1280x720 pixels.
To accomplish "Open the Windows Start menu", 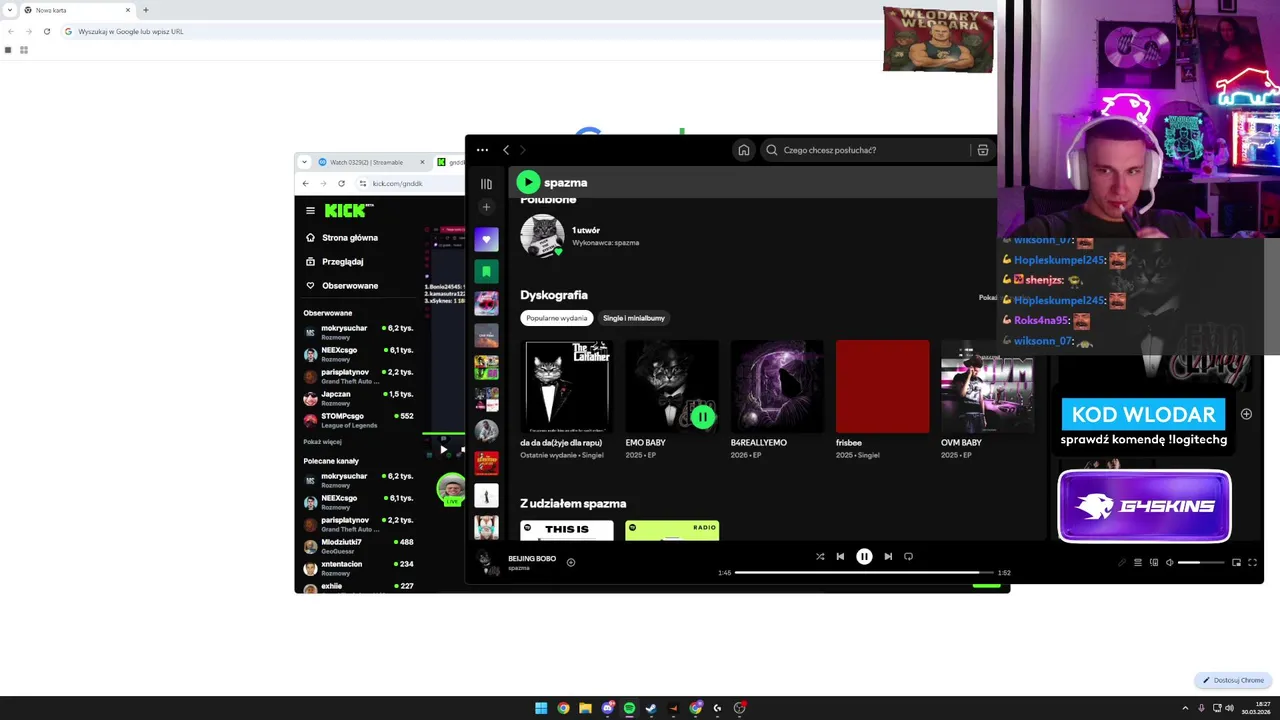I will [x=541, y=708].
